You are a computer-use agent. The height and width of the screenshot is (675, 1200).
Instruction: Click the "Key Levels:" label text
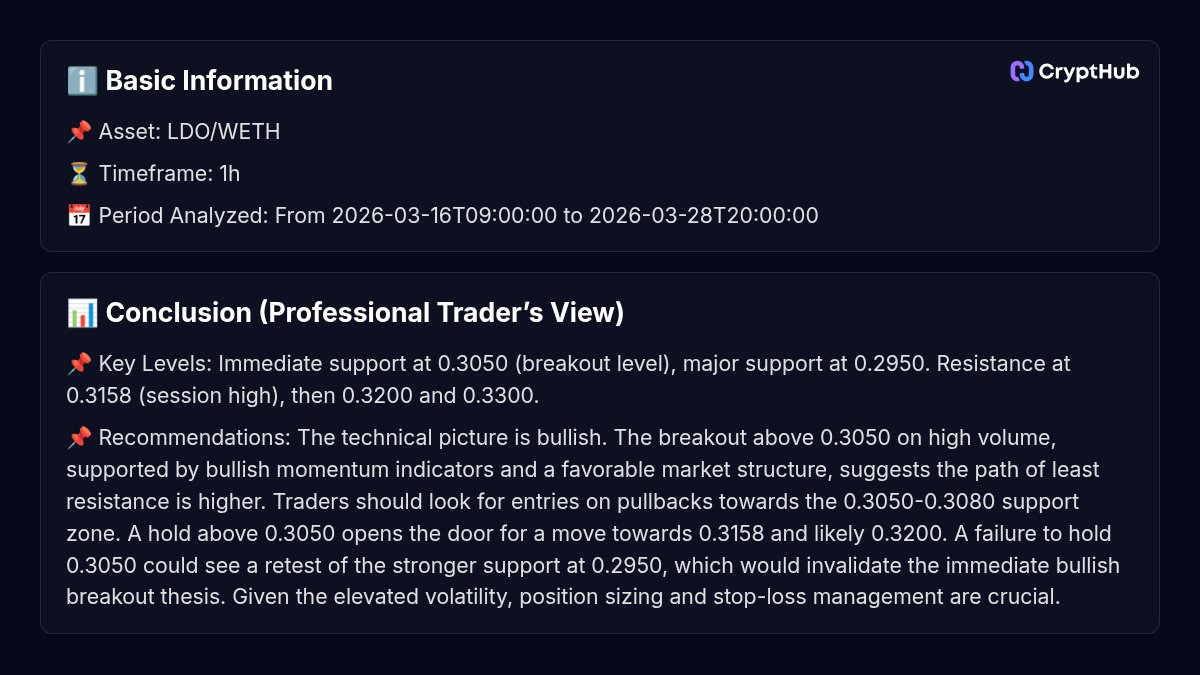point(154,364)
